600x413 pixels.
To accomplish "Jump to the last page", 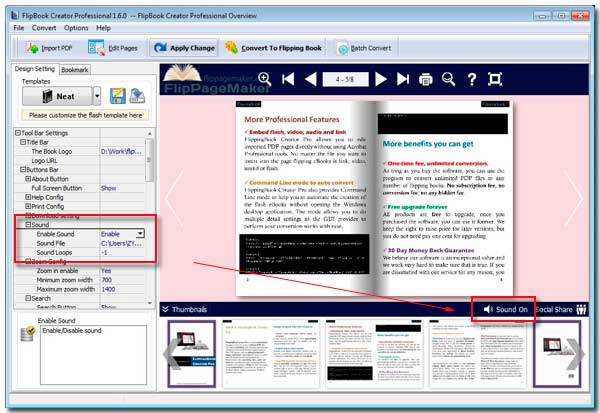I will pos(403,79).
